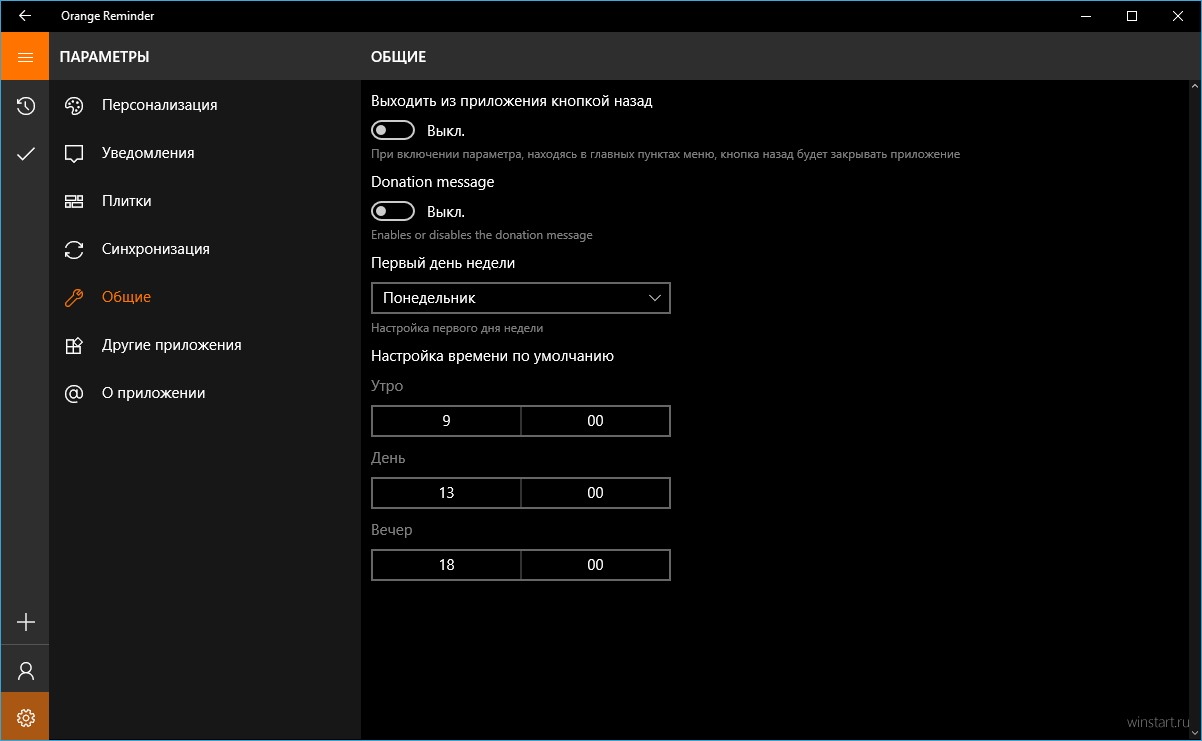Show the О приложении page
1202x741 pixels.
click(205, 393)
